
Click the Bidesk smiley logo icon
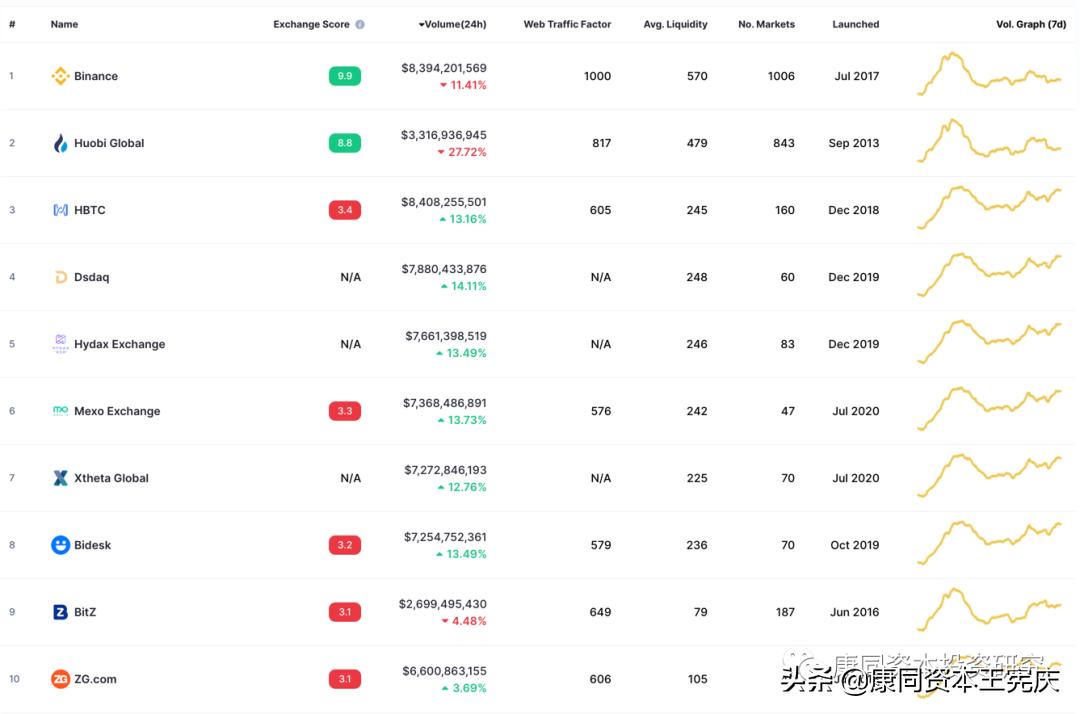(60, 545)
